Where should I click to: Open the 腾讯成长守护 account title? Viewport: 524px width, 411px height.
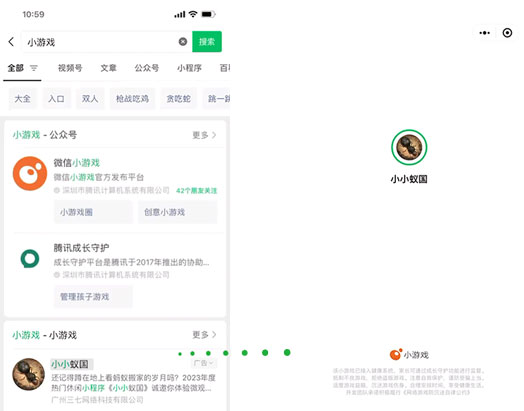pos(81,248)
